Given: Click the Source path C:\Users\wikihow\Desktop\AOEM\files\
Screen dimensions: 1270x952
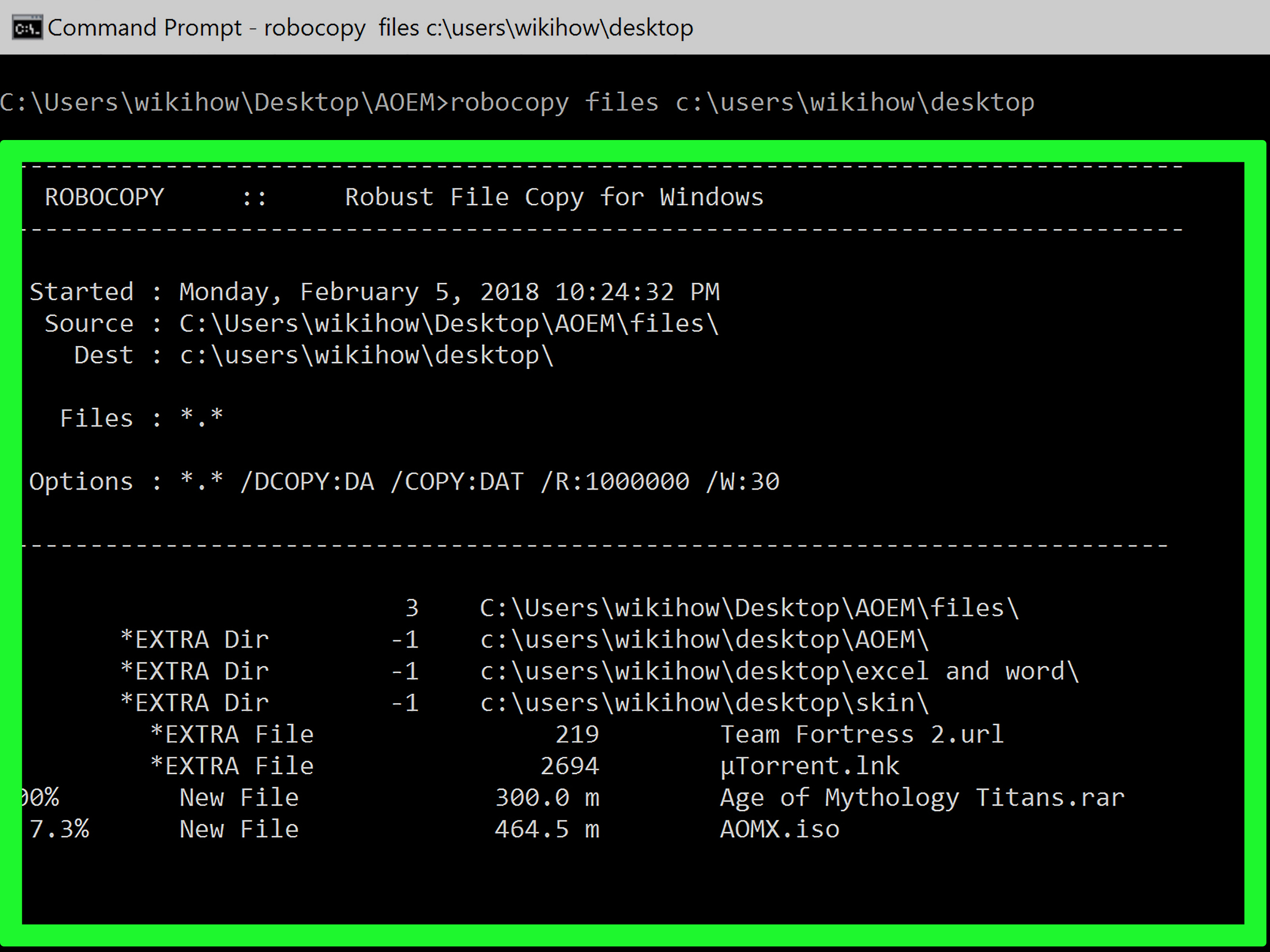Looking at the screenshot, I should point(449,324).
